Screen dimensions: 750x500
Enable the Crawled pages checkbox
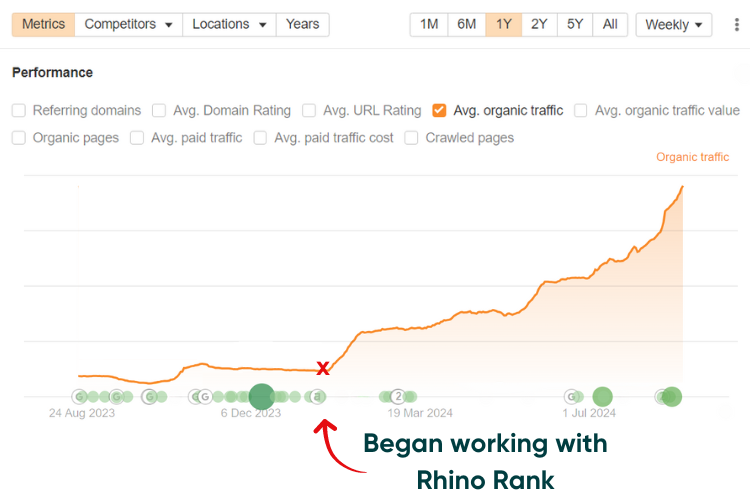(411, 138)
